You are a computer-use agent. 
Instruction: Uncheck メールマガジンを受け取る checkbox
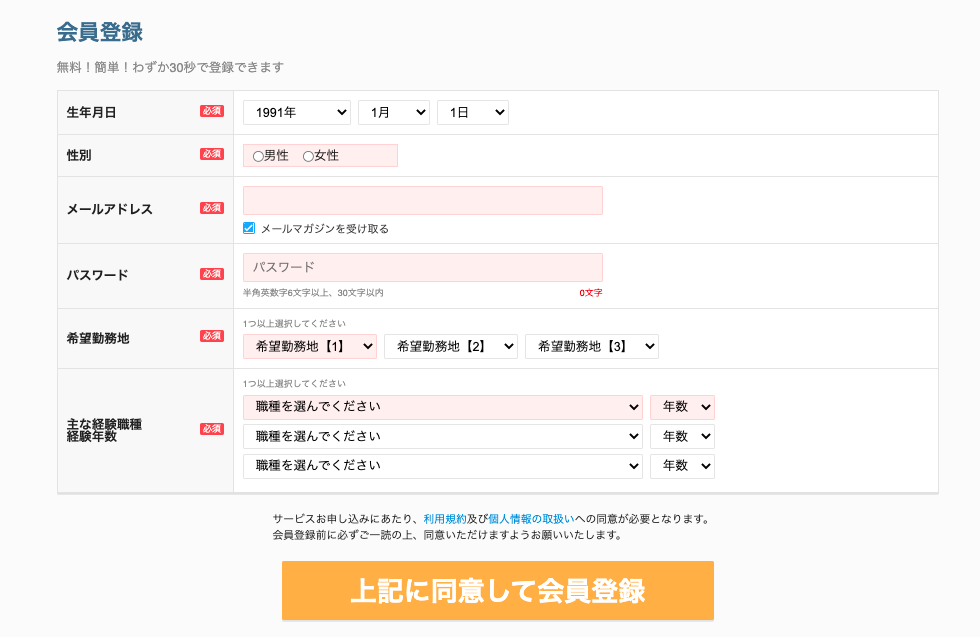[250, 228]
